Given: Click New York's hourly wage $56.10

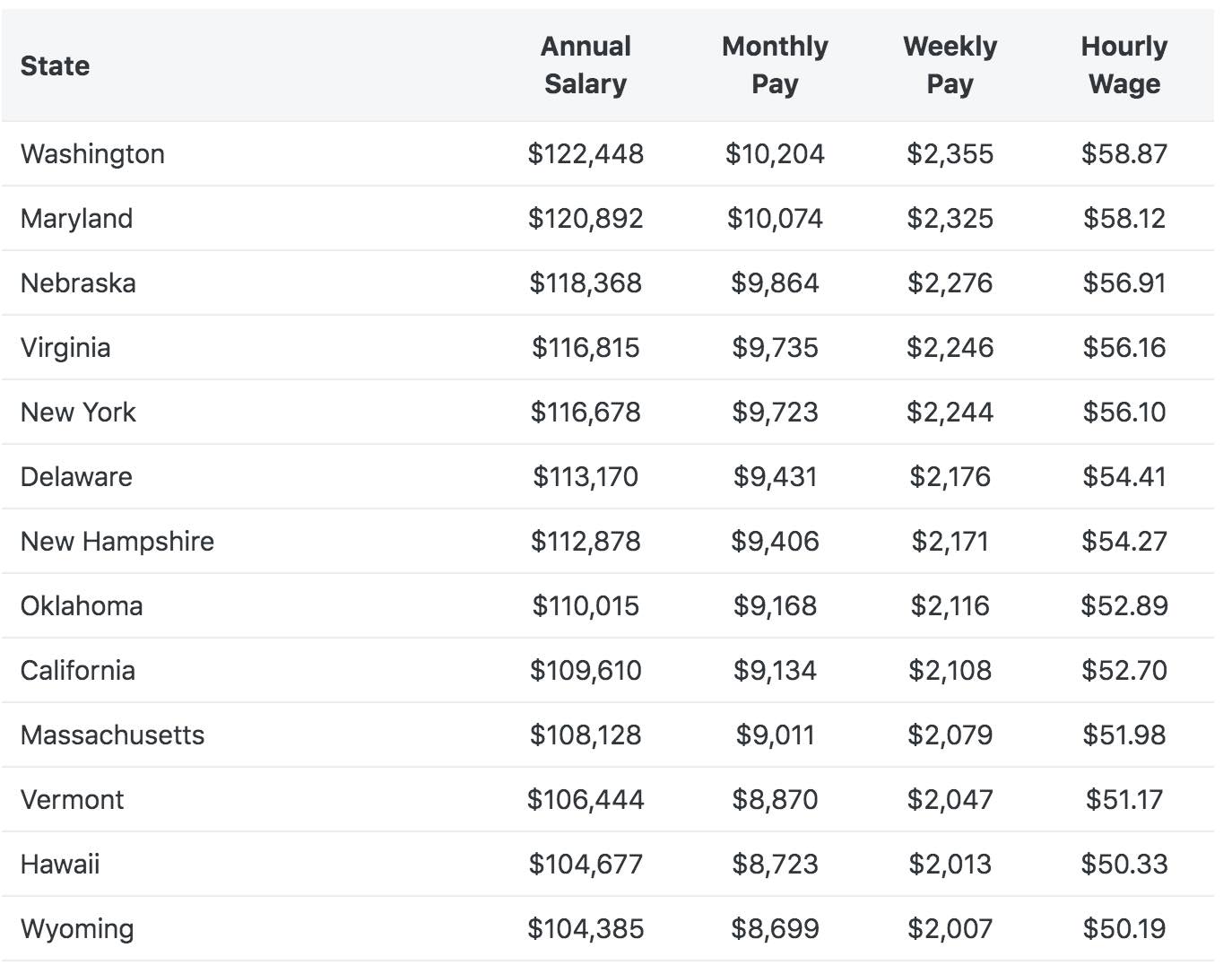Looking at the screenshot, I should (x=1124, y=412).
